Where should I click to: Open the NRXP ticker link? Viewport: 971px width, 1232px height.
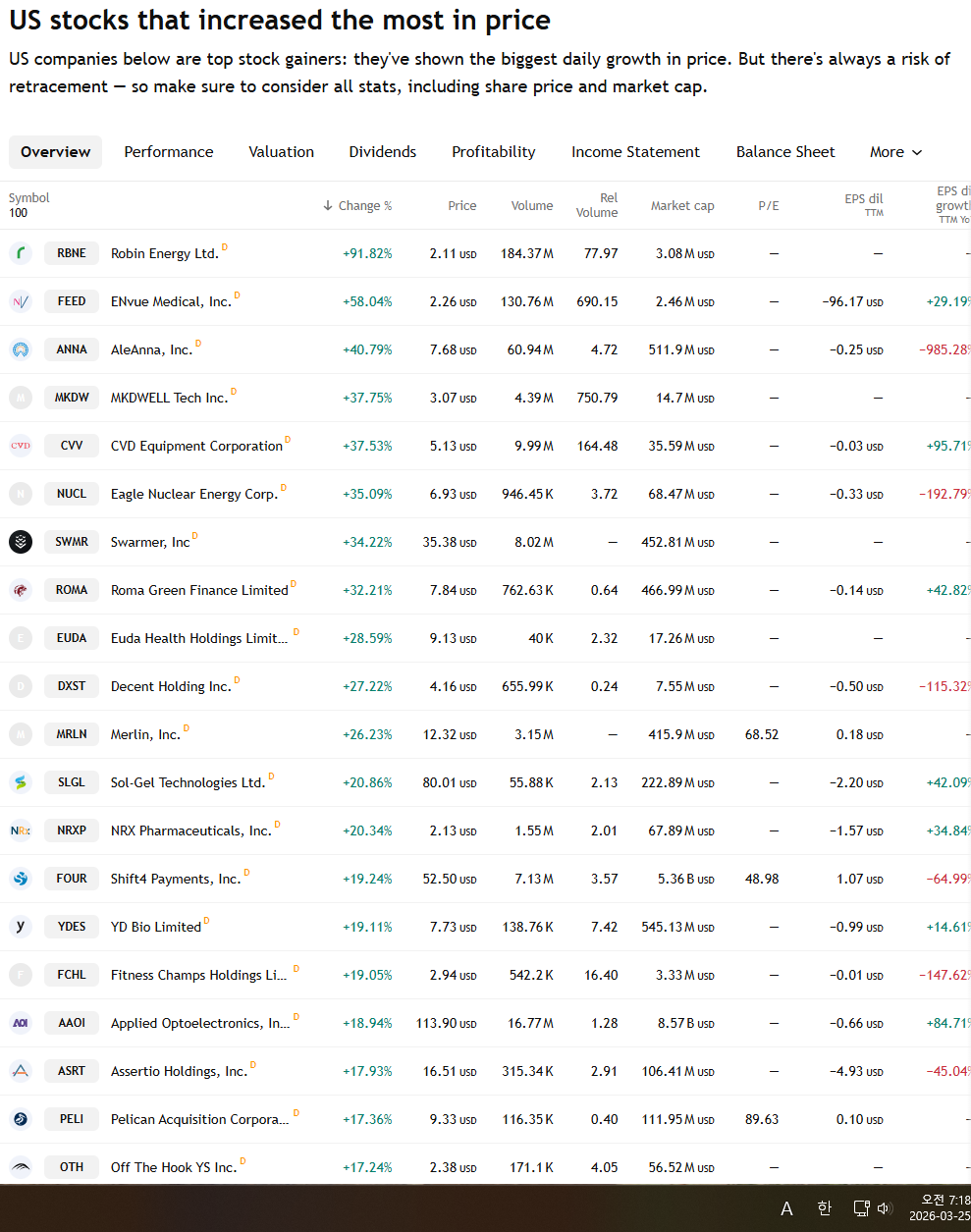point(72,830)
